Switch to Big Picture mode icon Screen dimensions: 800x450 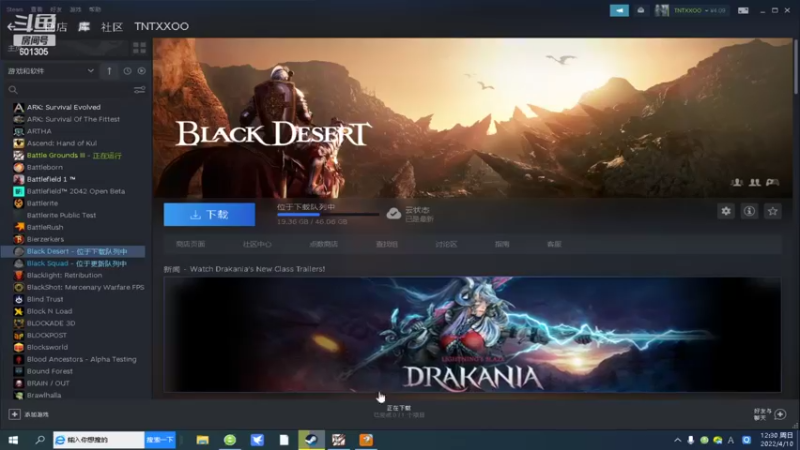click(743, 10)
